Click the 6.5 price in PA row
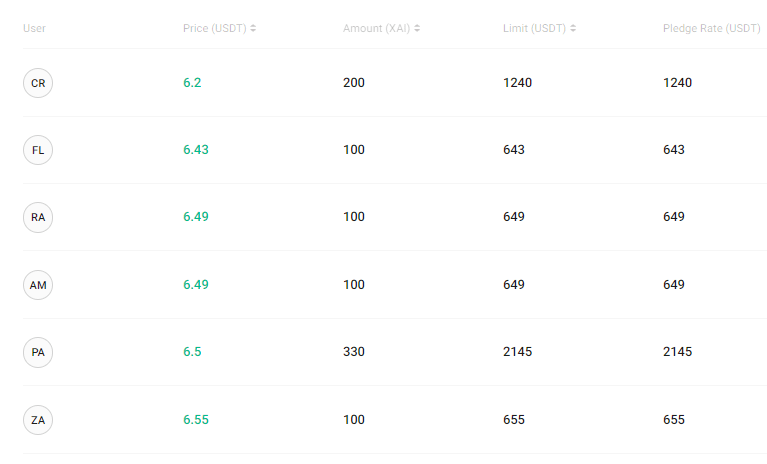The height and width of the screenshot is (464, 767). coord(192,352)
